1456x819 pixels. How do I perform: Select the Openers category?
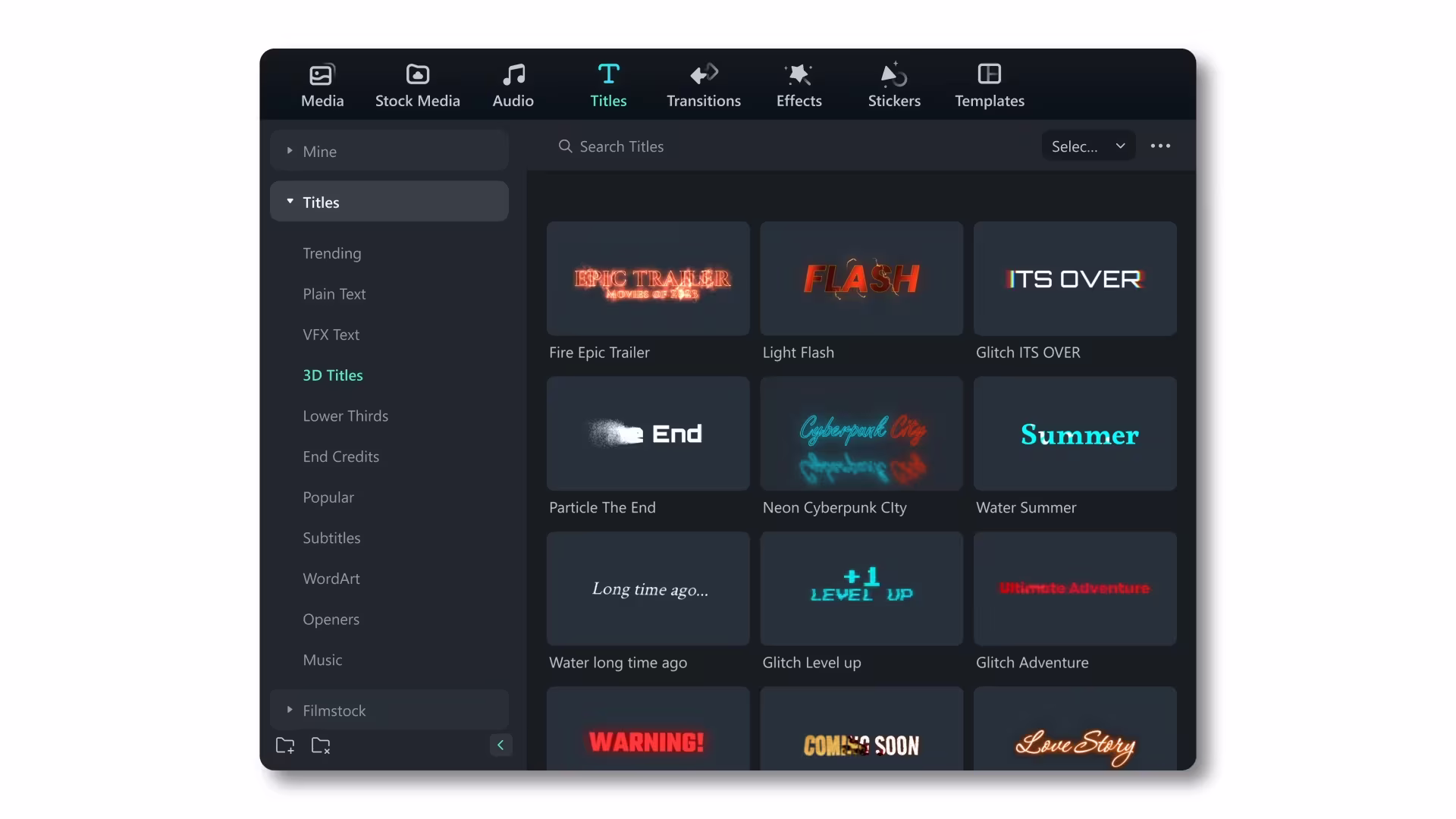(331, 620)
